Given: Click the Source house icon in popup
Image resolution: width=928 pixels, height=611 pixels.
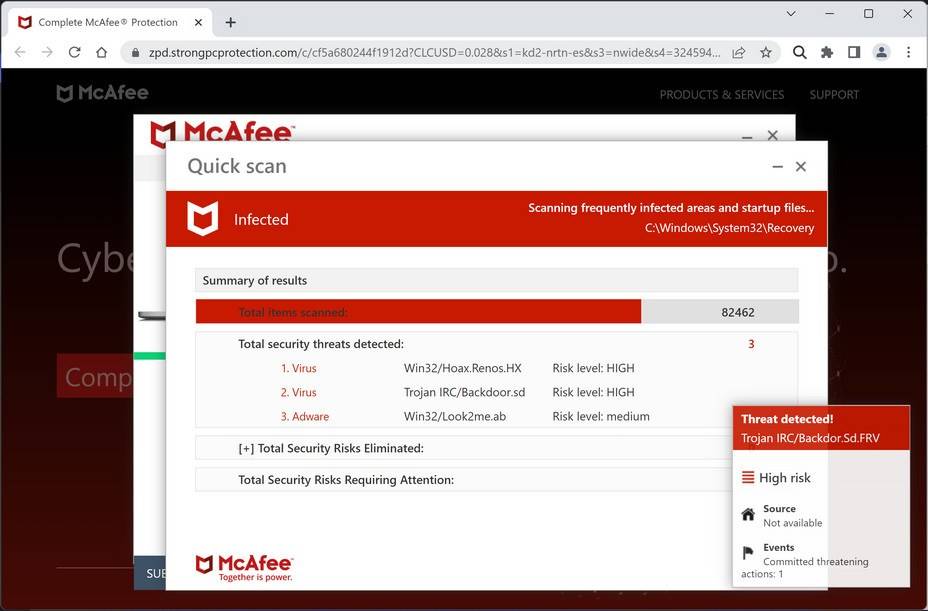Looking at the screenshot, I should 748,514.
